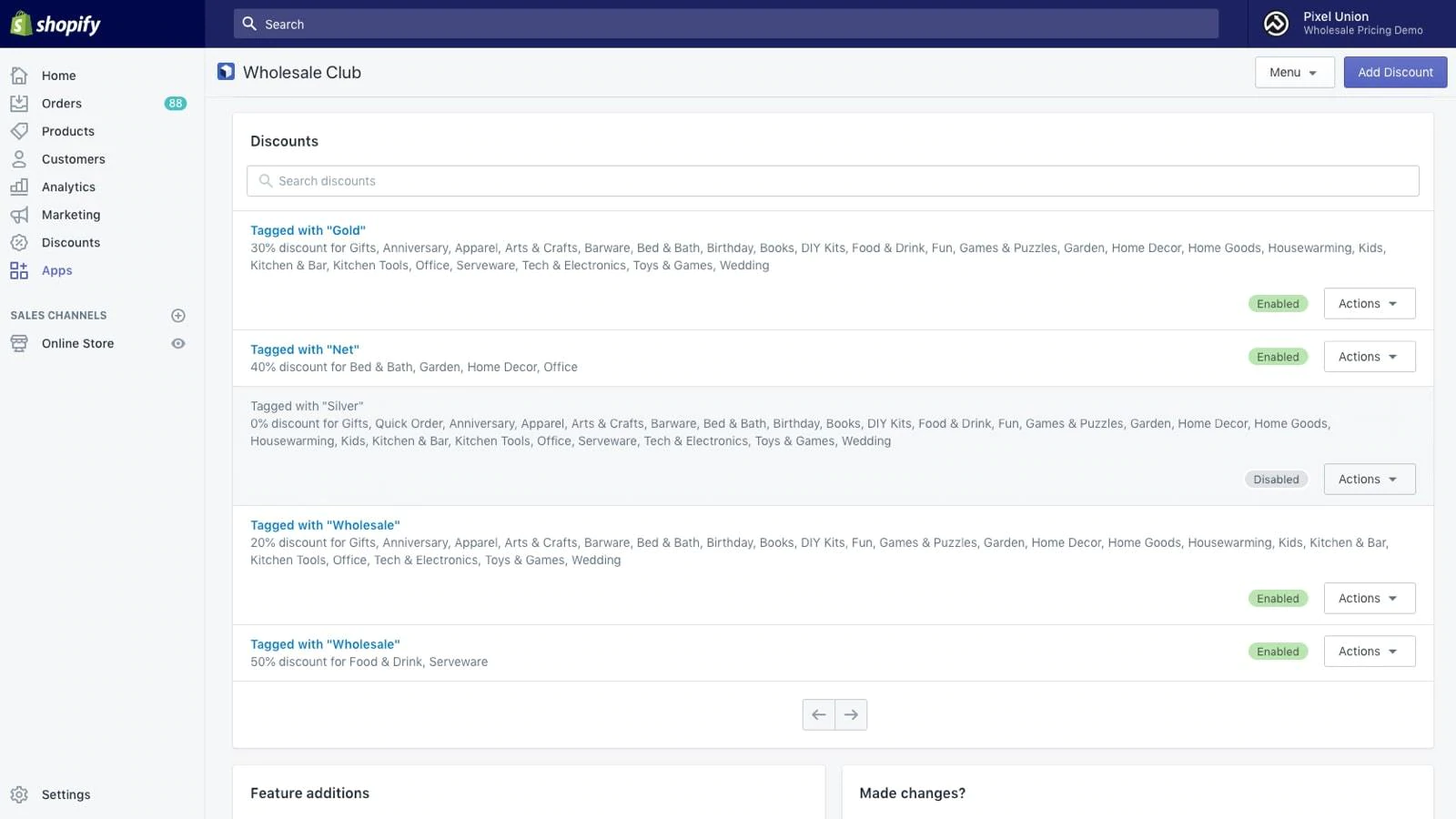Open Actions for 20% Wholesale discount
Screen dimensions: 1456x819
pyautogui.click(x=1369, y=599)
